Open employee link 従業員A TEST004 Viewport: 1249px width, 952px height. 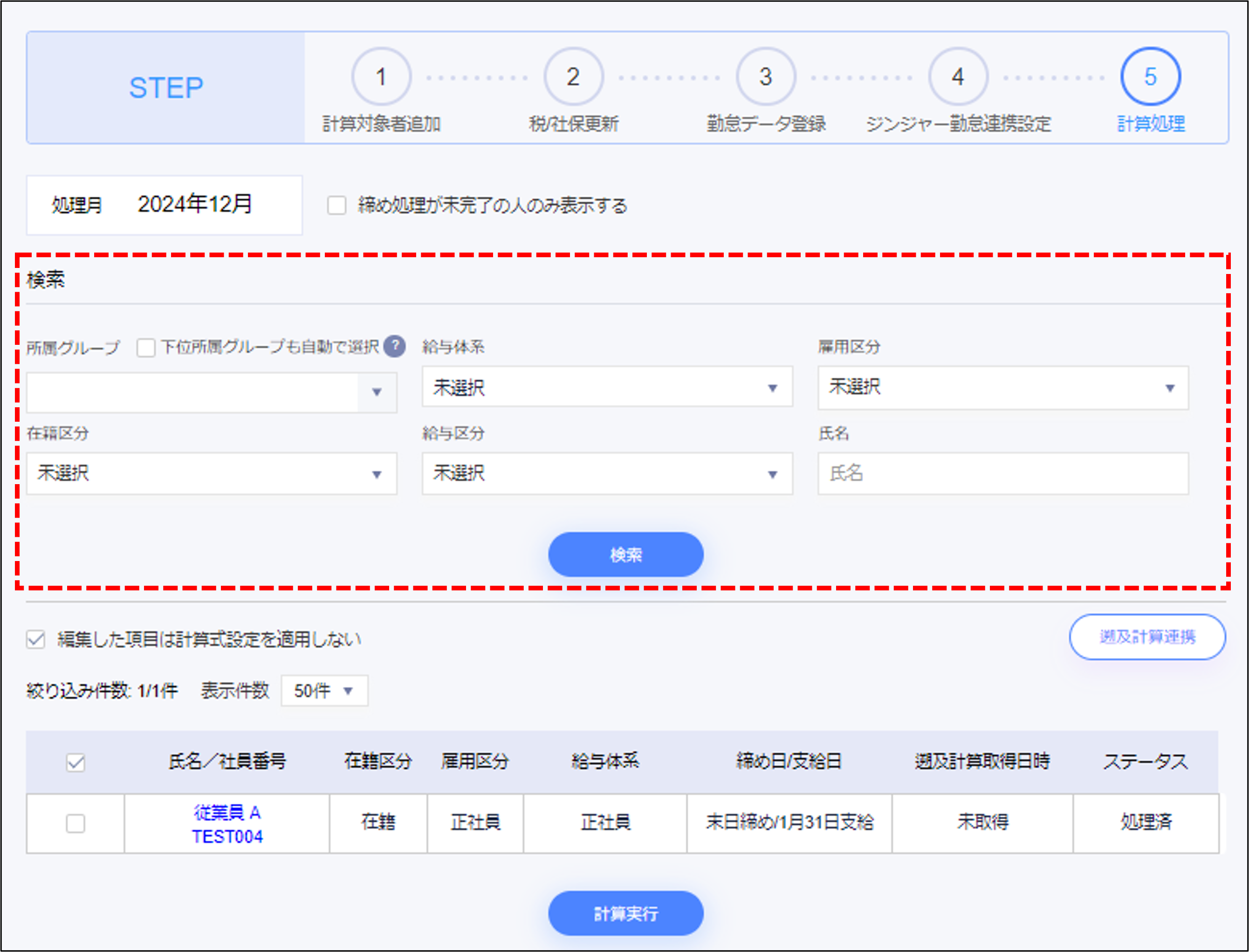227,823
